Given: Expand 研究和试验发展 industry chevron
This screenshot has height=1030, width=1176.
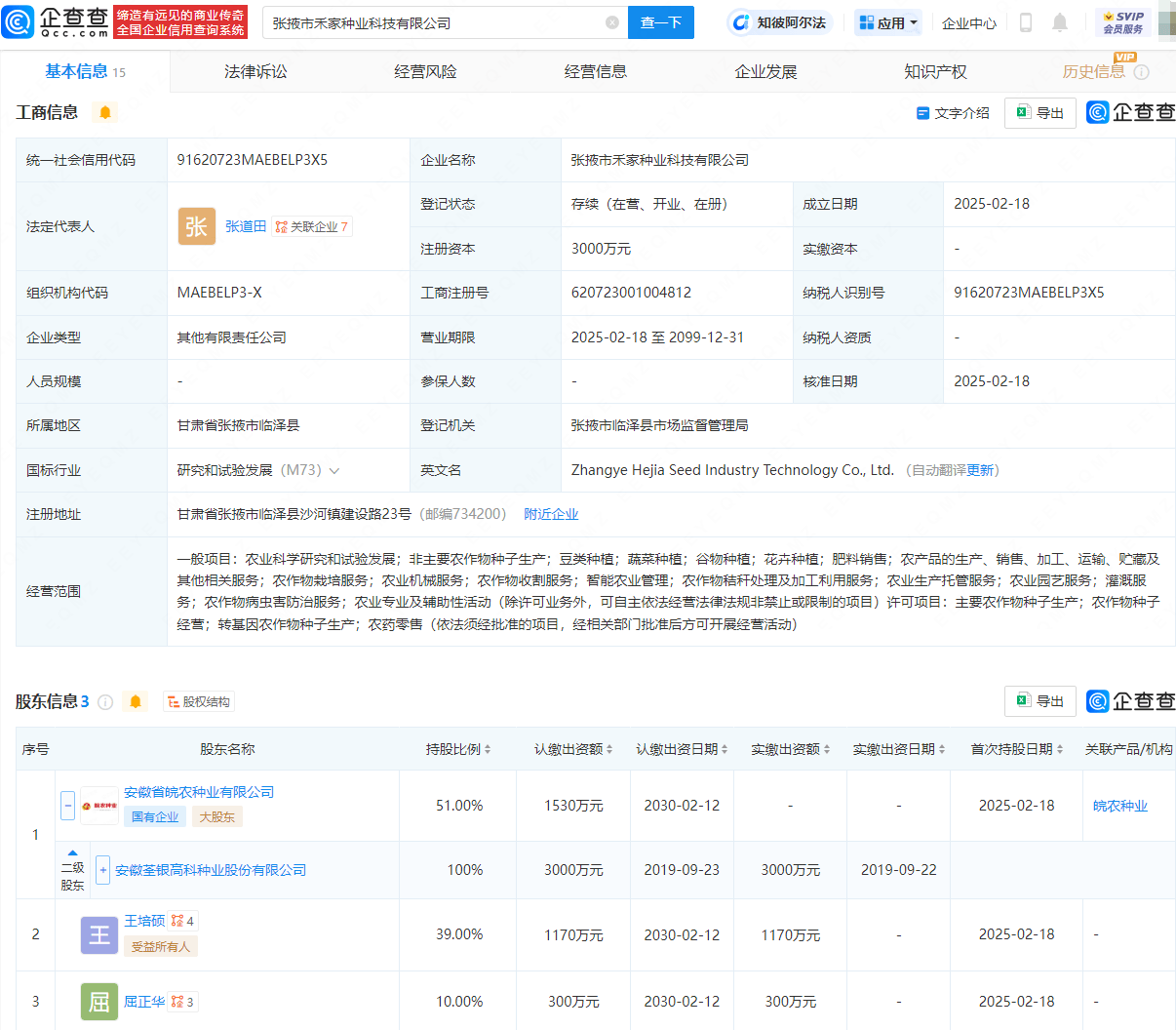Looking at the screenshot, I should pos(334,470).
